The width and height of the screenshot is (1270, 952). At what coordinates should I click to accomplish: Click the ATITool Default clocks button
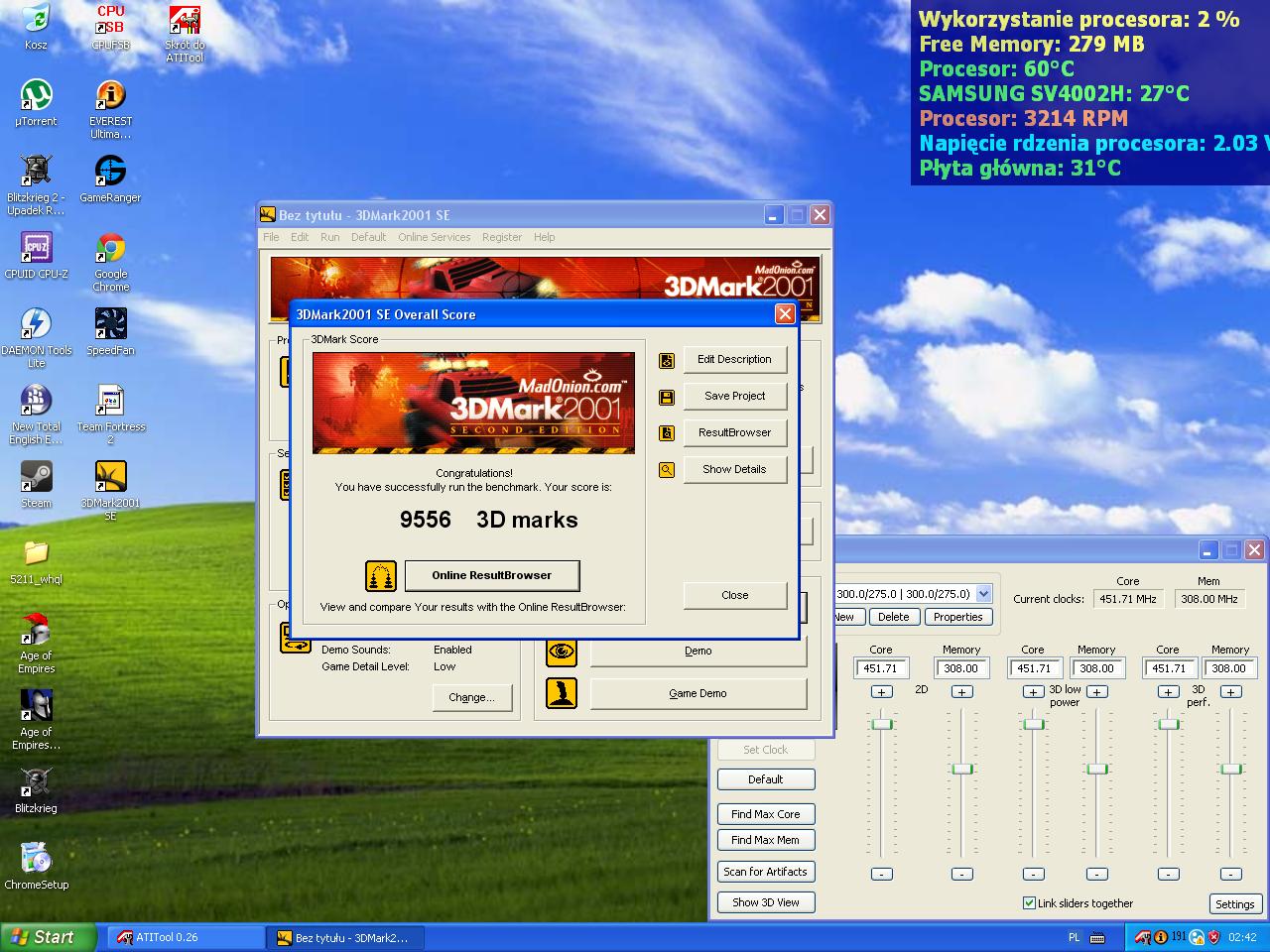pyautogui.click(x=766, y=779)
